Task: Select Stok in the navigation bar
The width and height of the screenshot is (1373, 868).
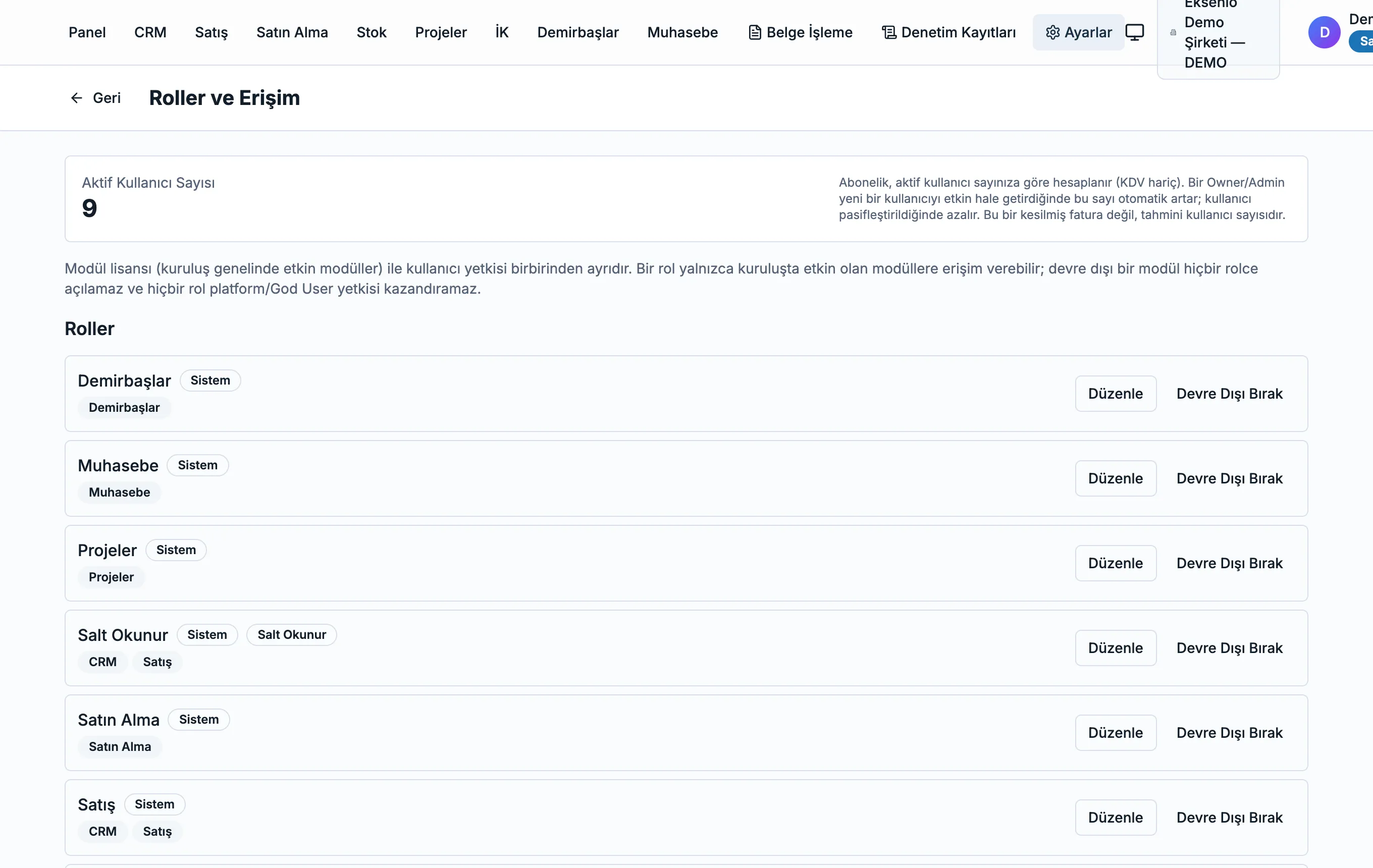Action: click(372, 32)
